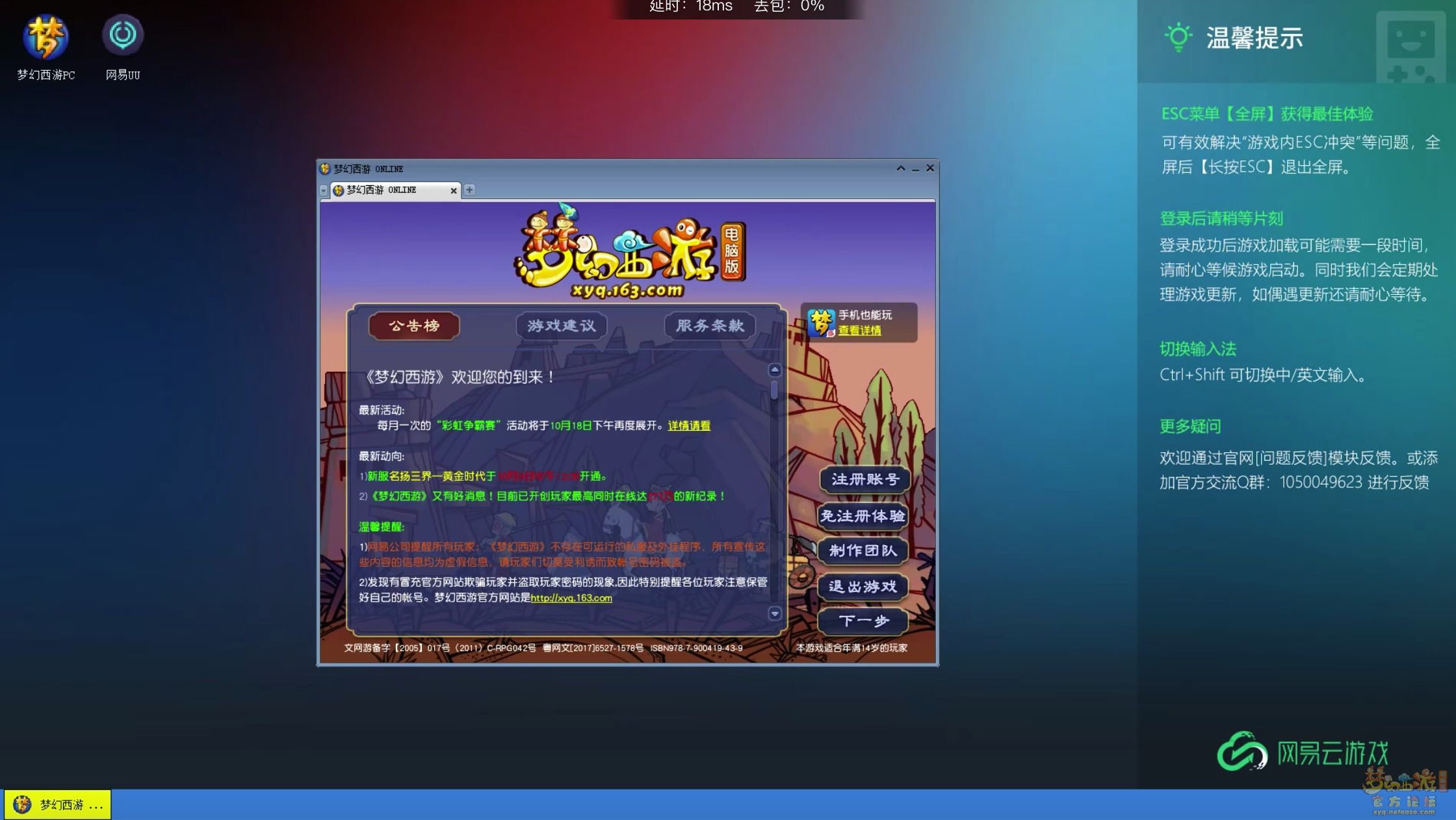
Task: Proceed with the 下一步 button
Action: pyautogui.click(x=863, y=621)
